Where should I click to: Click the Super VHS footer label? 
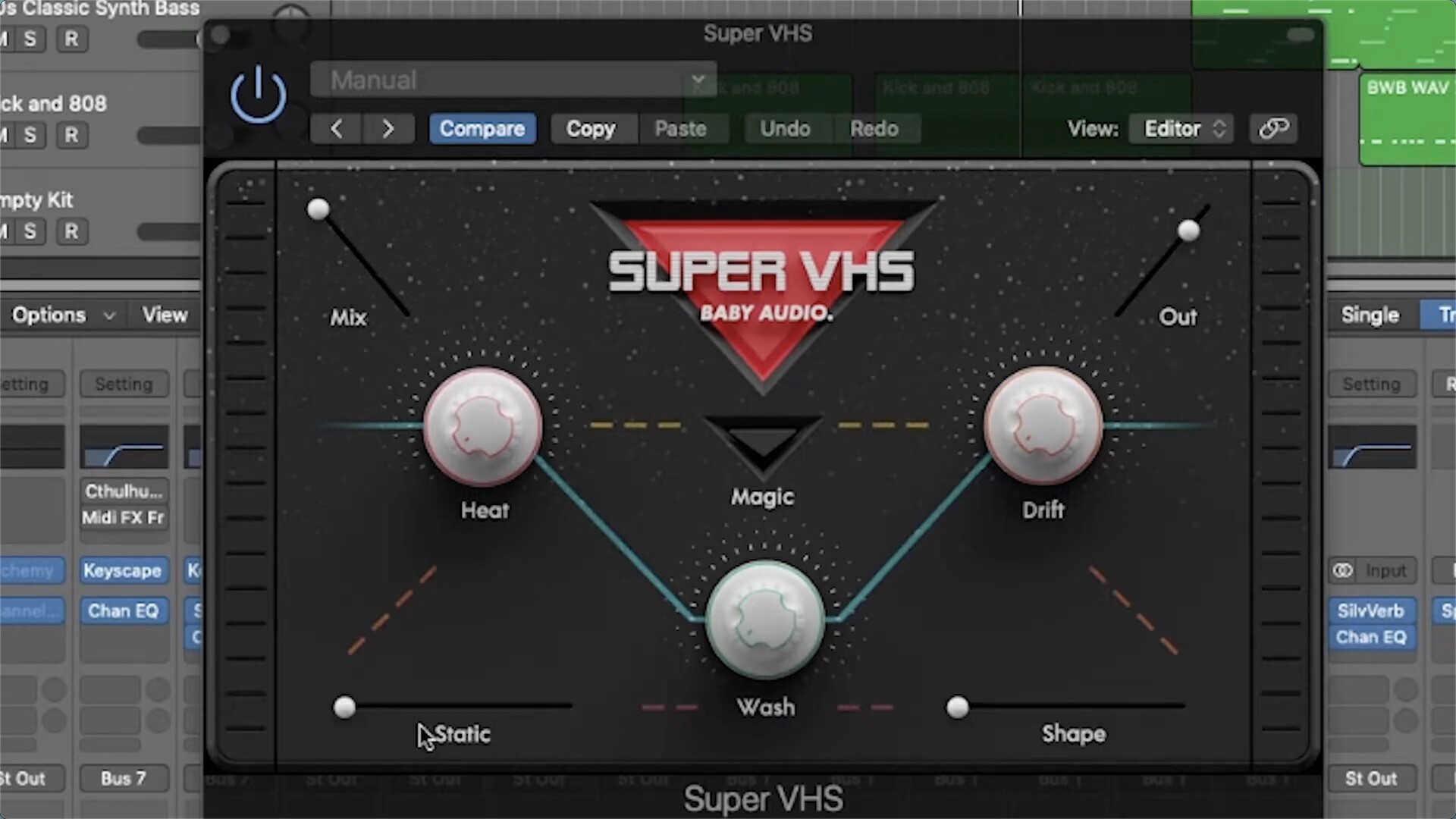(763, 799)
